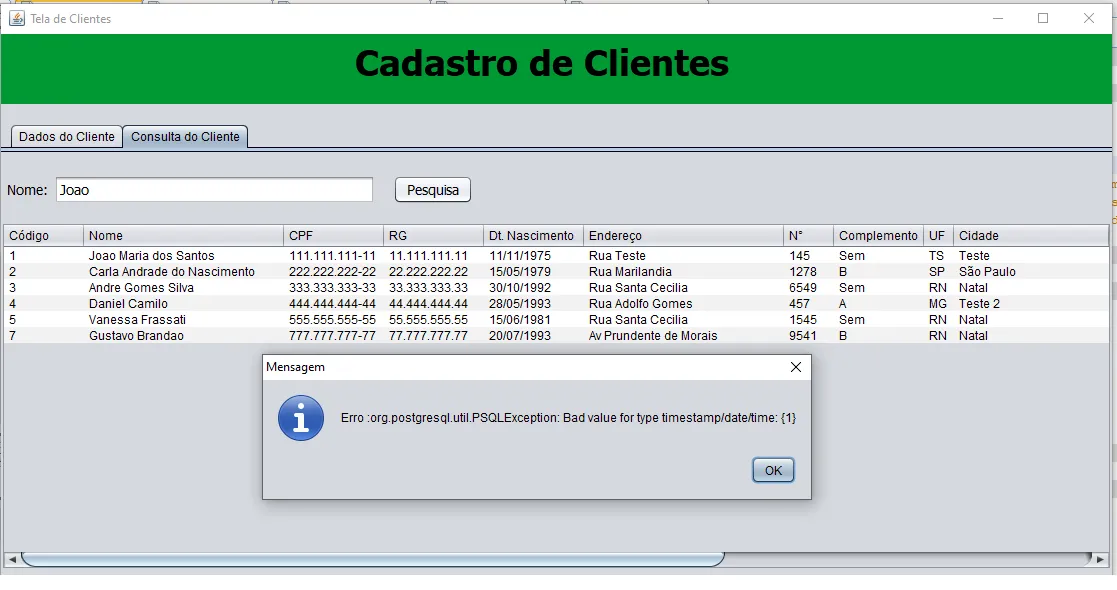Image resolution: width=1117 pixels, height=590 pixels.
Task: Focus the Nome search field
Action: 214,190
